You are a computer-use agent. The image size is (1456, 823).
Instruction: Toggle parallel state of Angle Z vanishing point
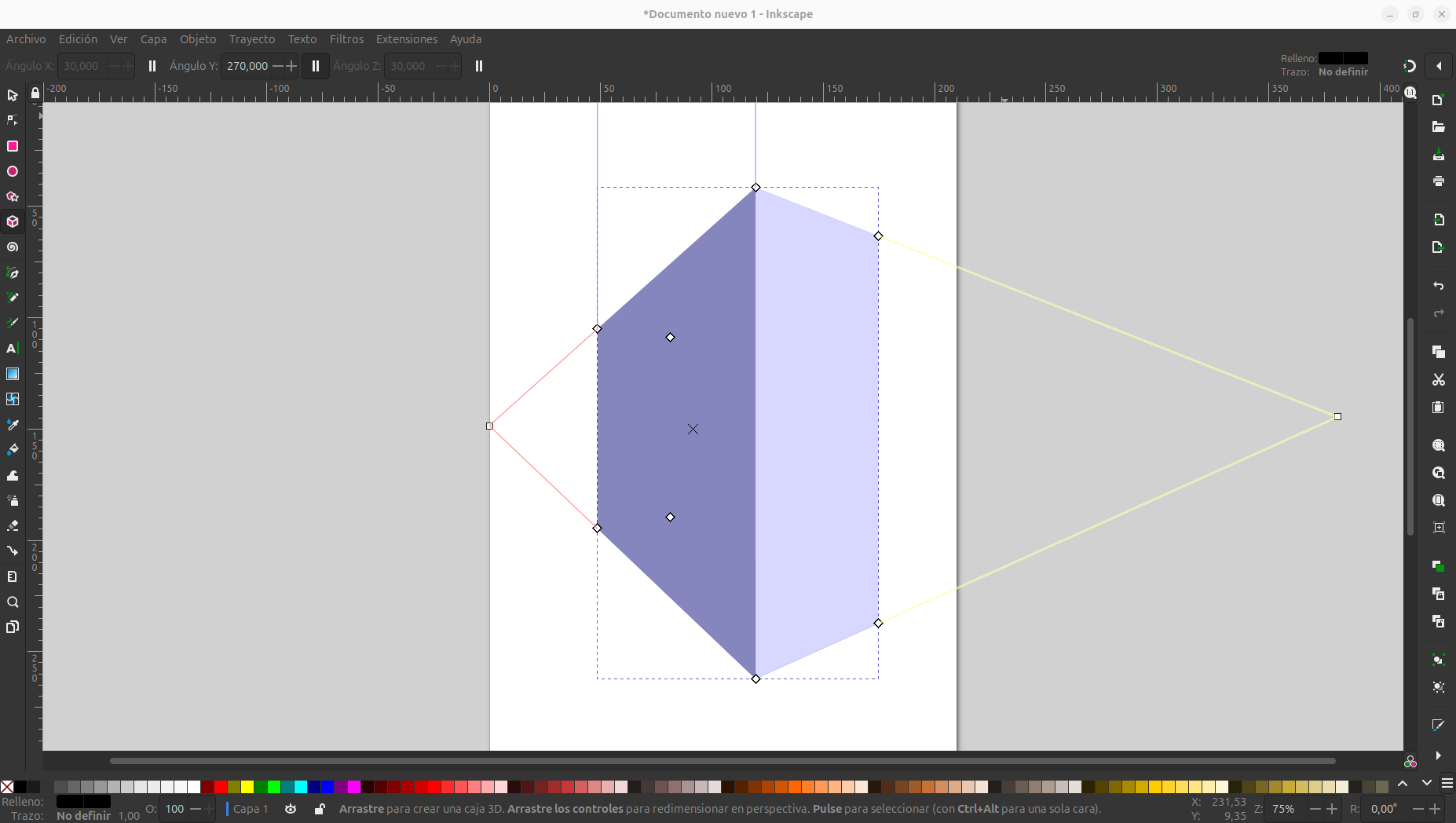click(479, 66)
